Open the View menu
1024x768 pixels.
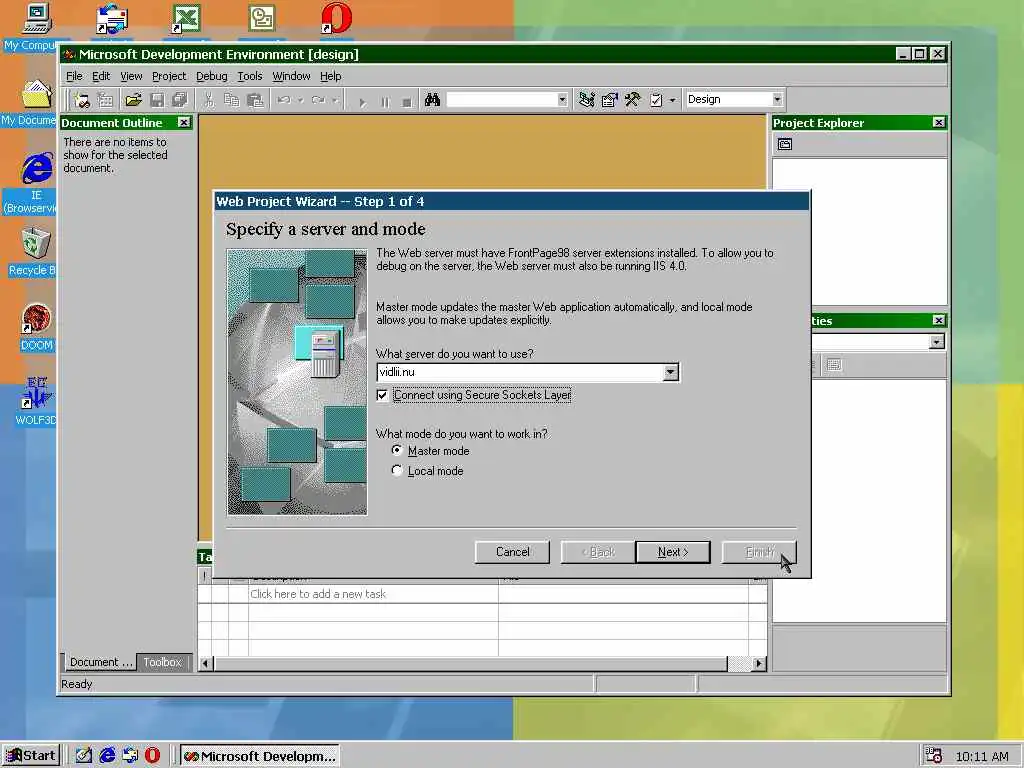point(131,76)
